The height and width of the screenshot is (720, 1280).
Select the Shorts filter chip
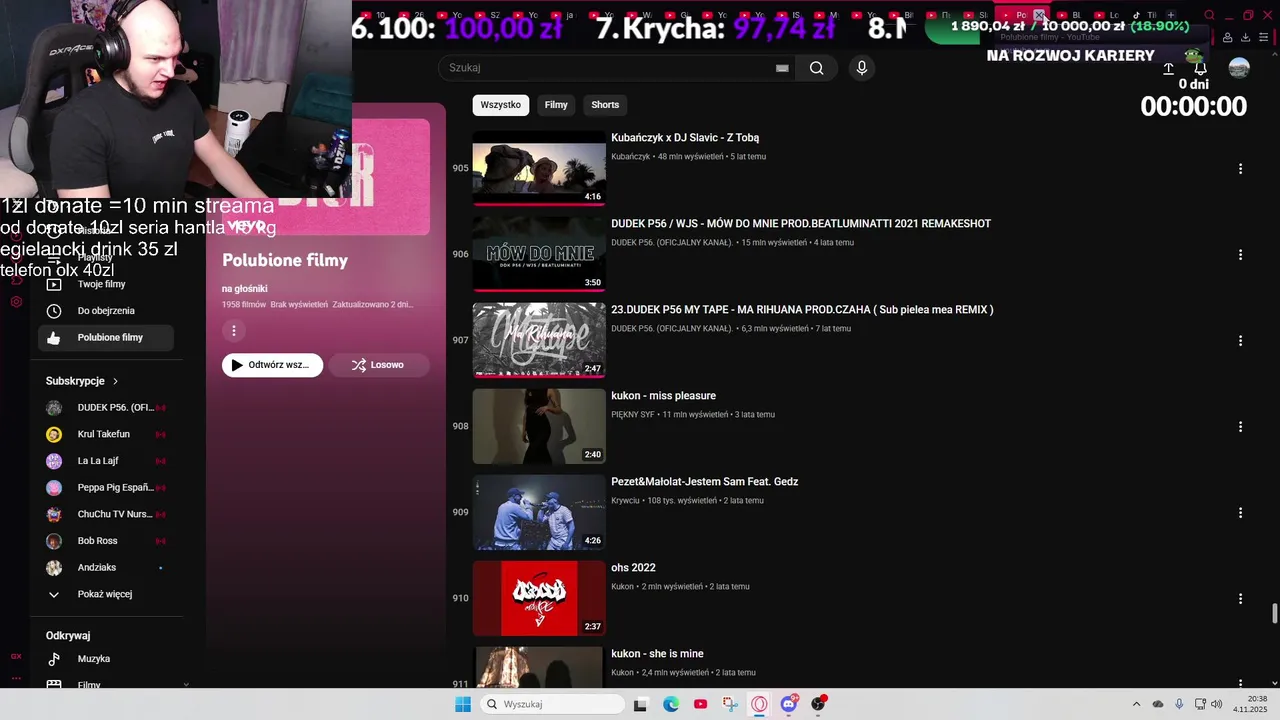(605, 105)
